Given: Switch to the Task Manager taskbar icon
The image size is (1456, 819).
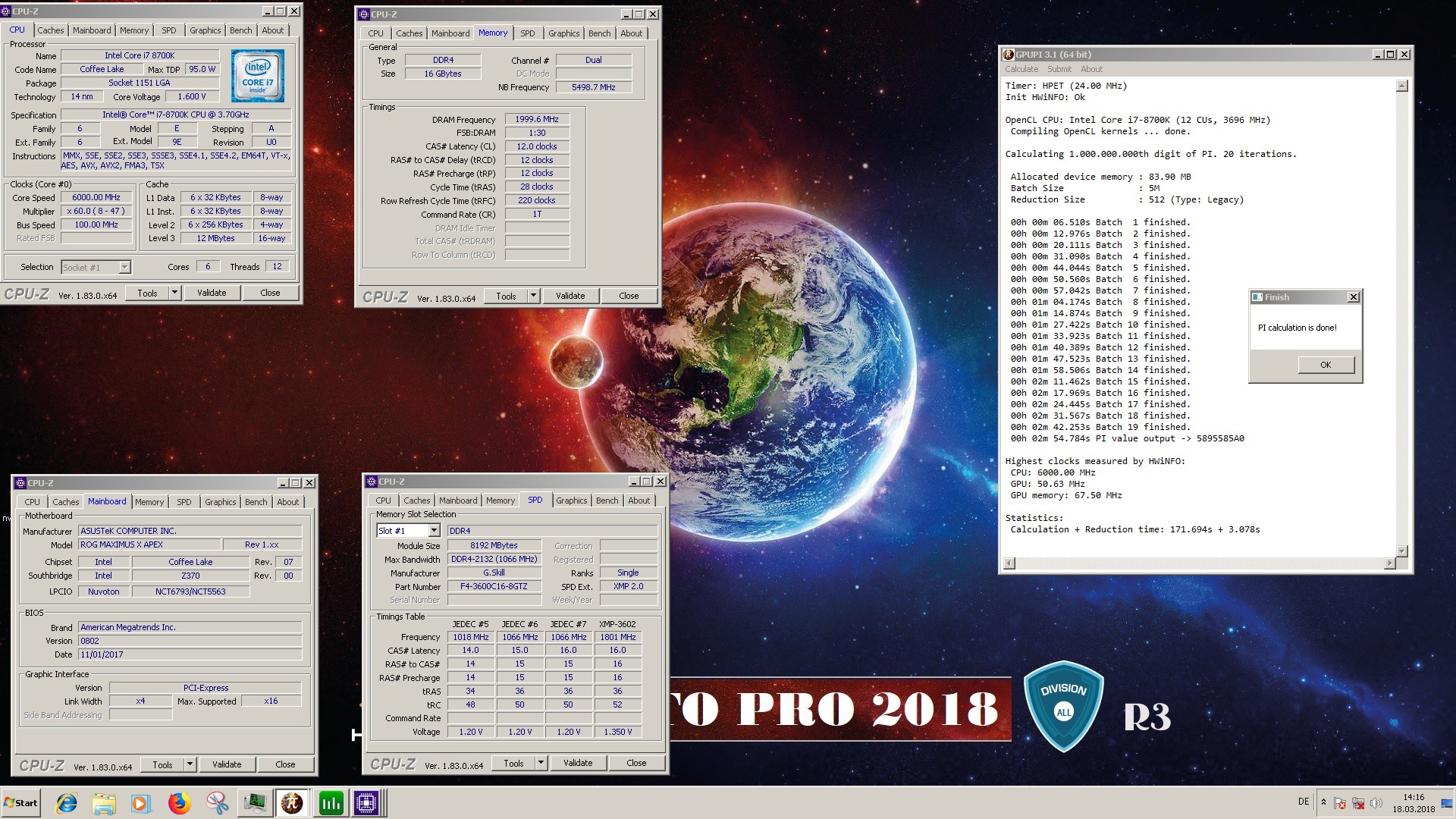Looking at the screenshot, I should click(x=255, y=803).
